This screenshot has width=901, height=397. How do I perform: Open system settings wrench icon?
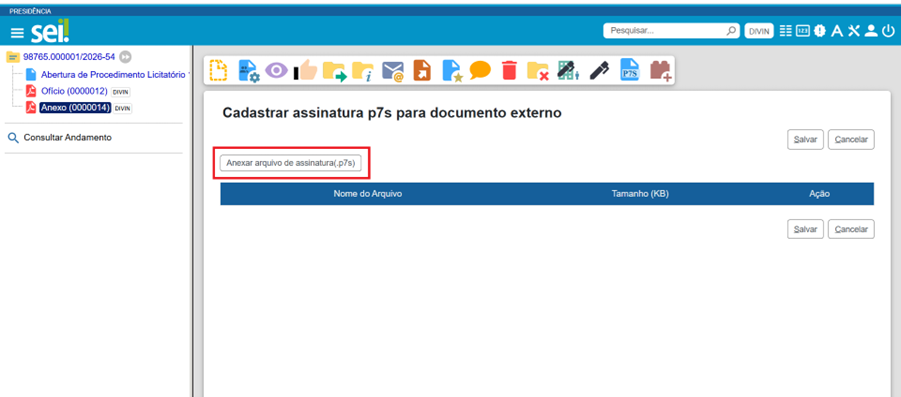(x=854, y=31)
